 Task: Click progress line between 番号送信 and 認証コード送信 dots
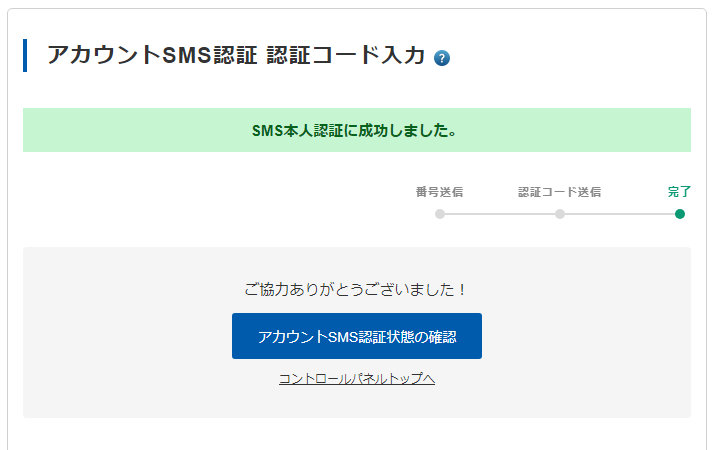[x=500, y=214]
